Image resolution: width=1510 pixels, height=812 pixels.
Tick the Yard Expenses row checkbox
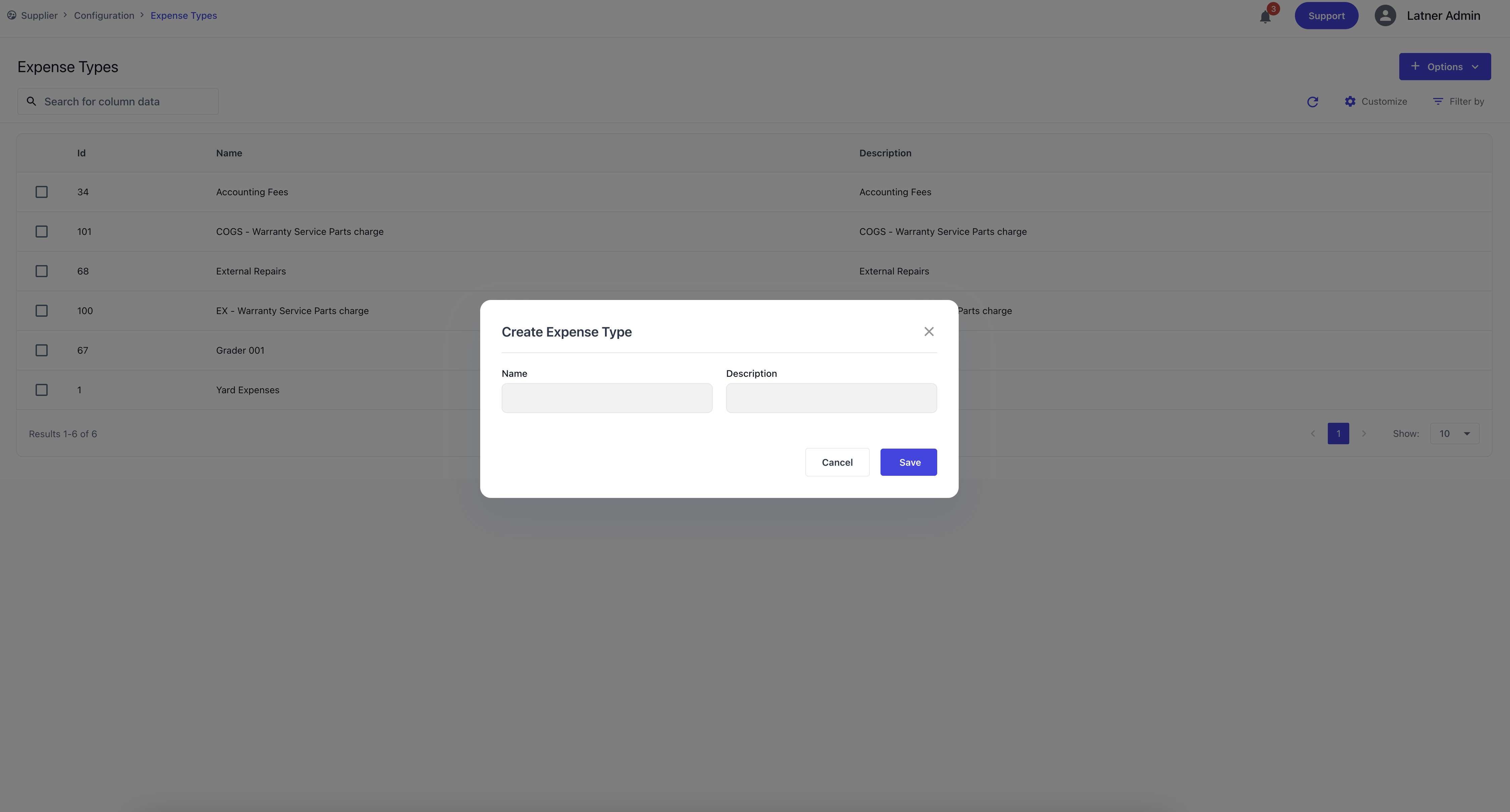pyautogui.click(x=42, y=390)
